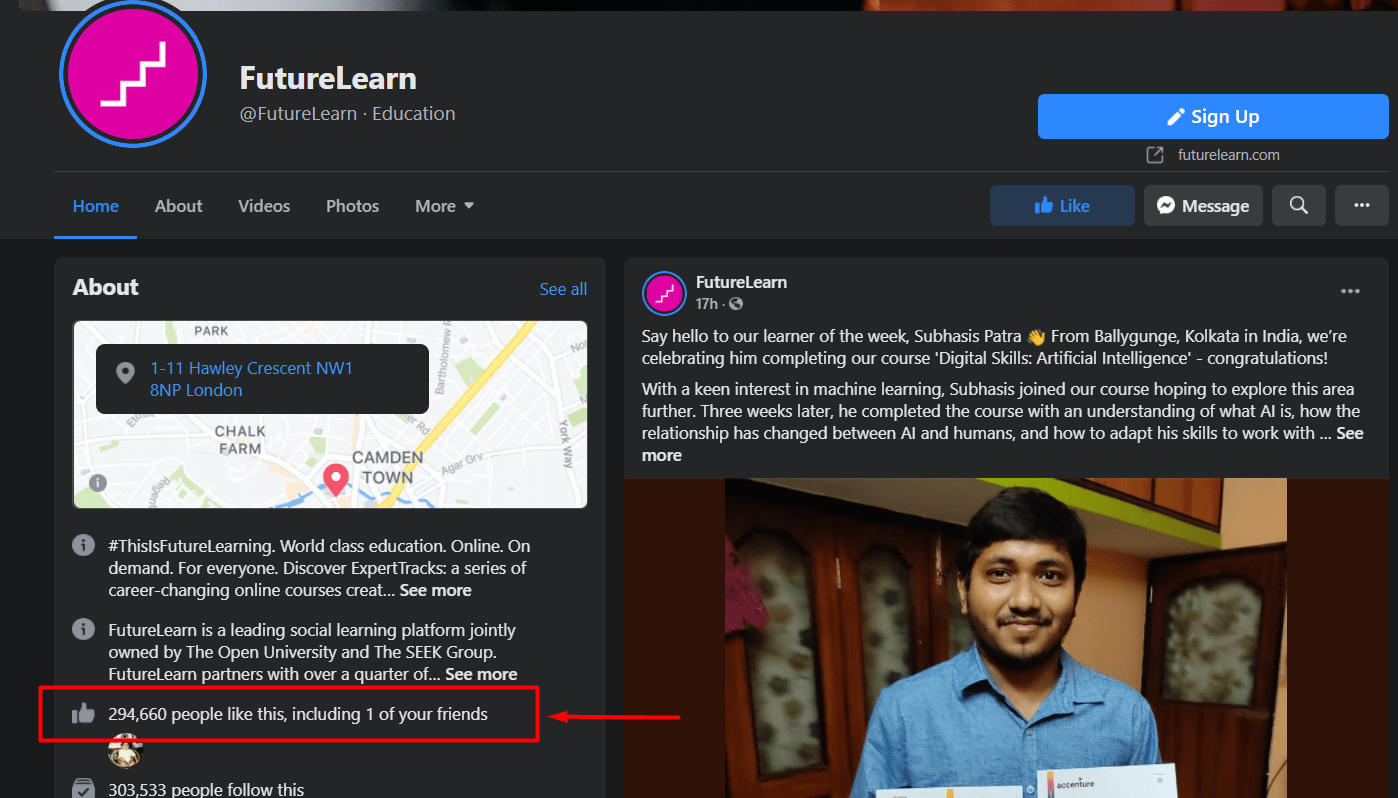Open page options three-dots button
The image size is (1398, 798).
point(1361,206)
